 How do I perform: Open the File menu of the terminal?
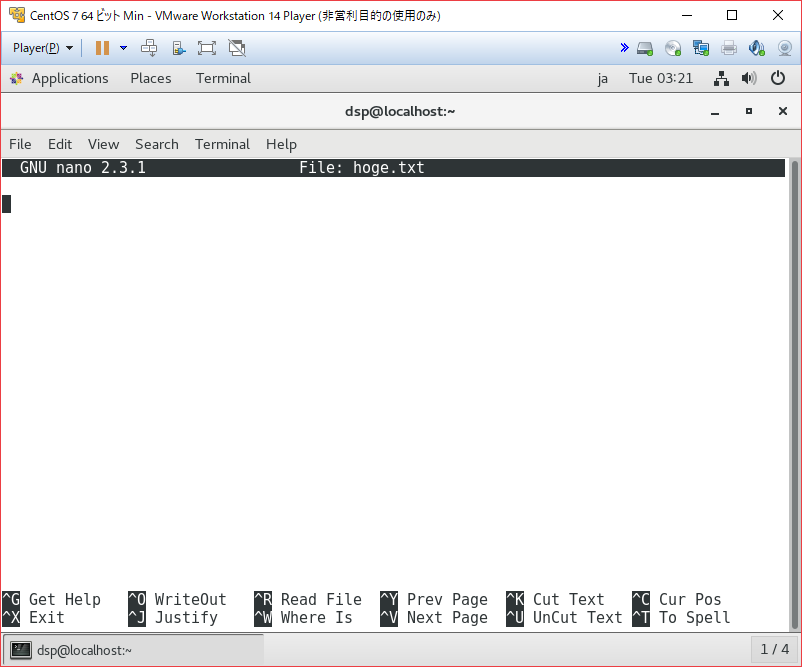pos(20,144)
